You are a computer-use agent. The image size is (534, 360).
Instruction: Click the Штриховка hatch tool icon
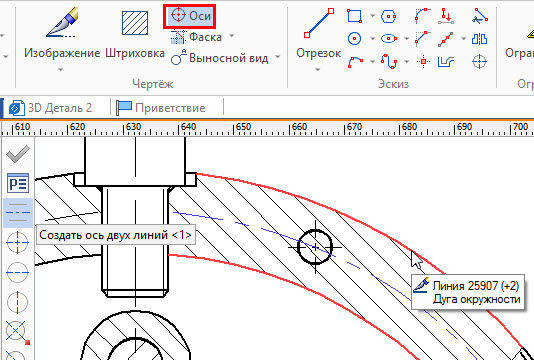(135, 23)
